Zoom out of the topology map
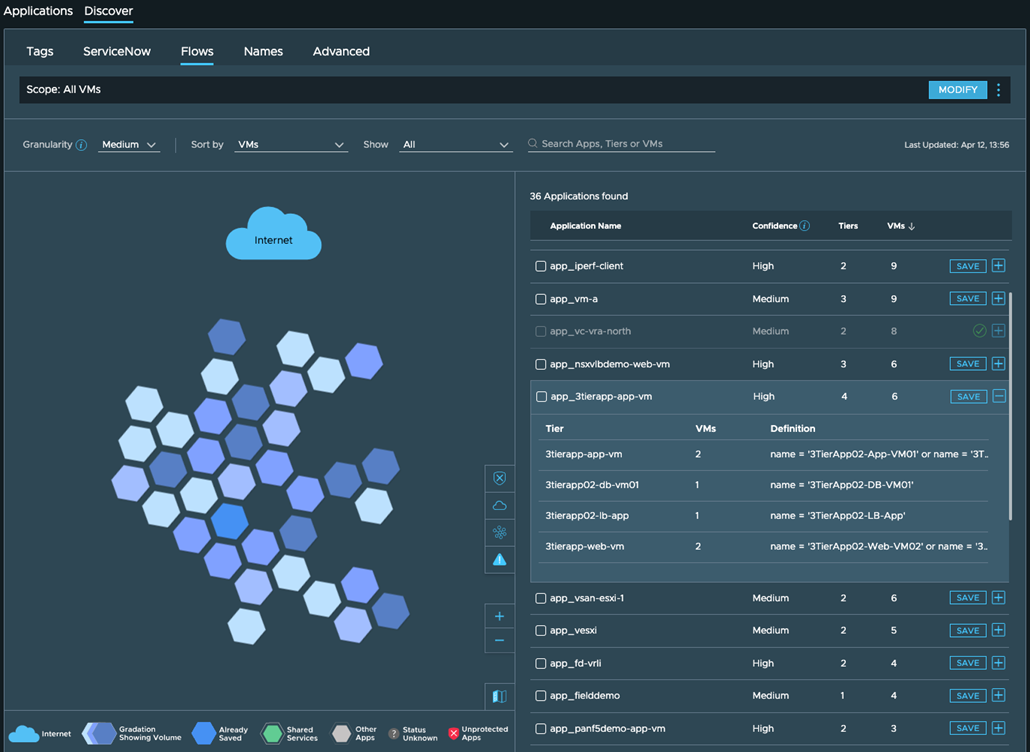This screenshot has width=1030, height=752. 499,640
